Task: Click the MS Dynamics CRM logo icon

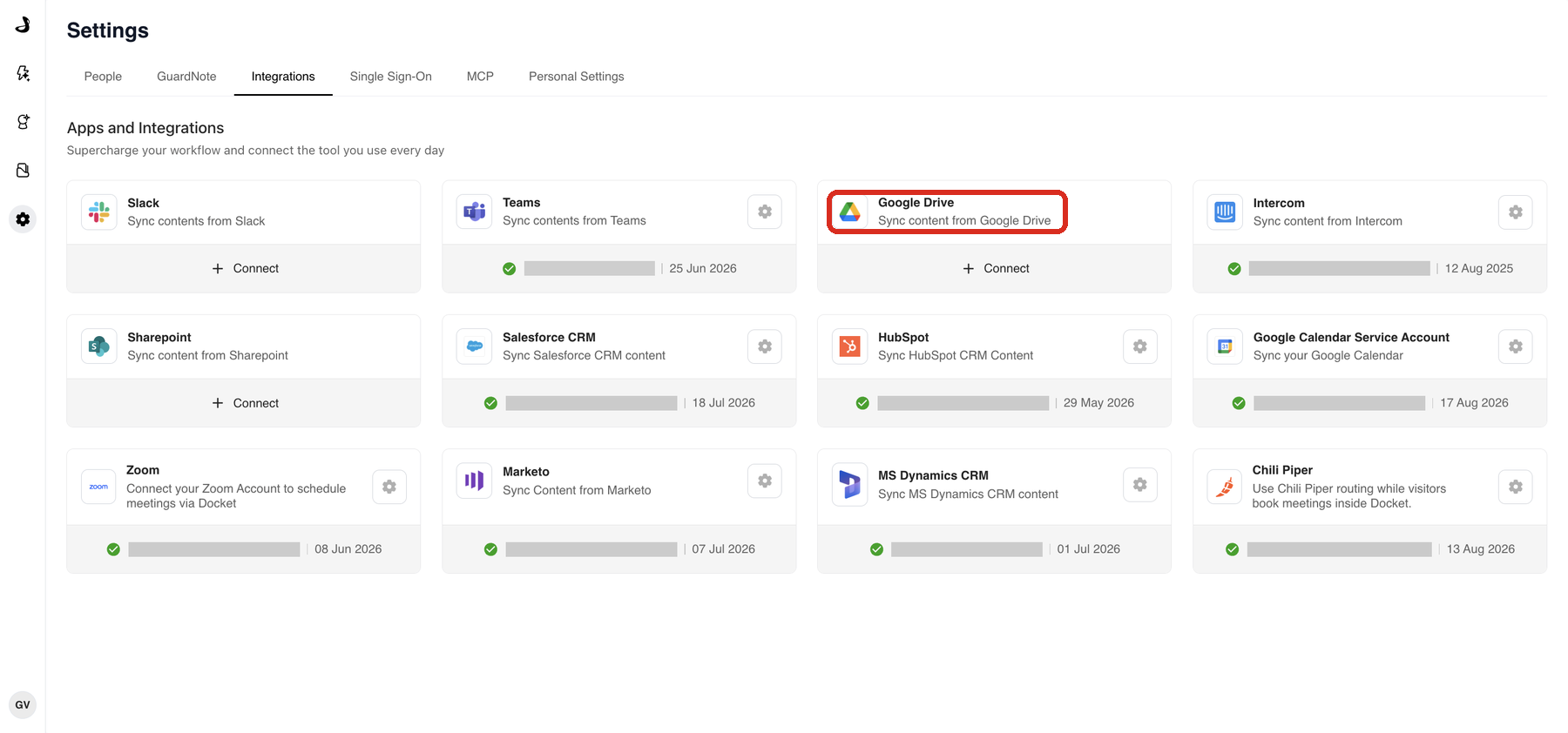Action: click(849, 484)
